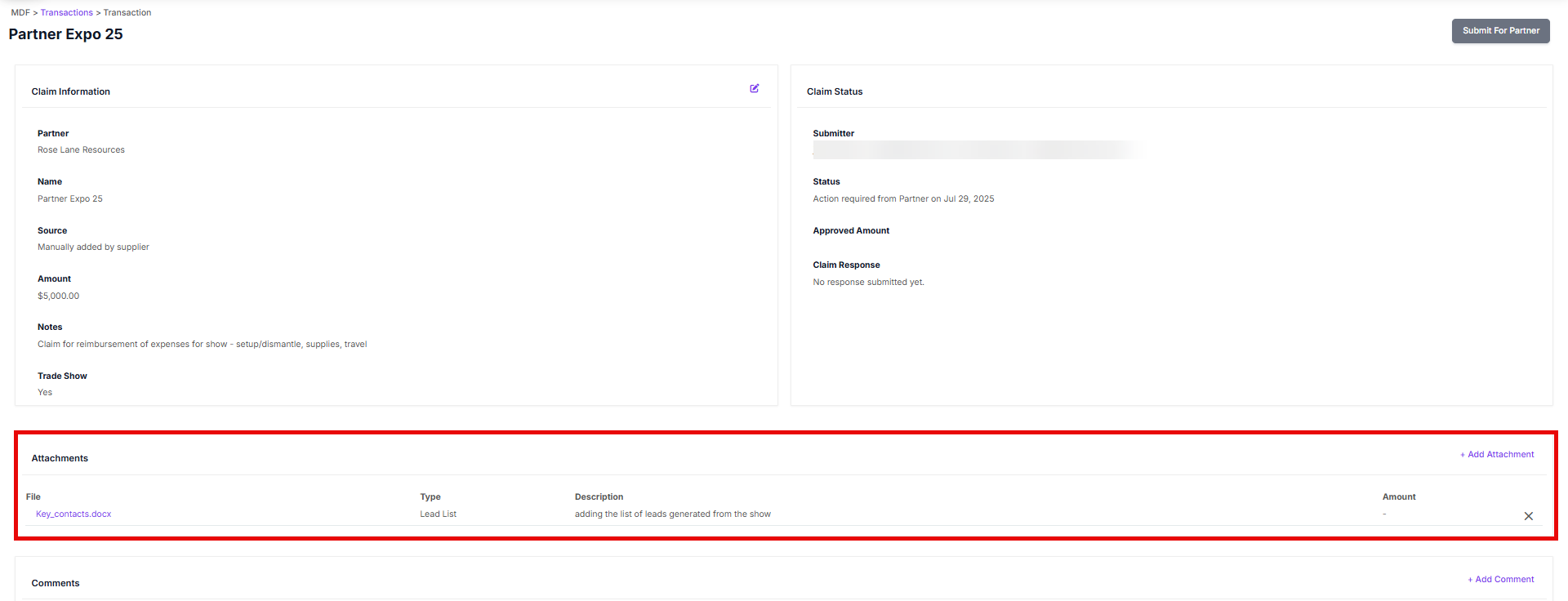
Task: Open the Key_contacts.docx file link
Action: pyautogui.click(x=73, y=514)
